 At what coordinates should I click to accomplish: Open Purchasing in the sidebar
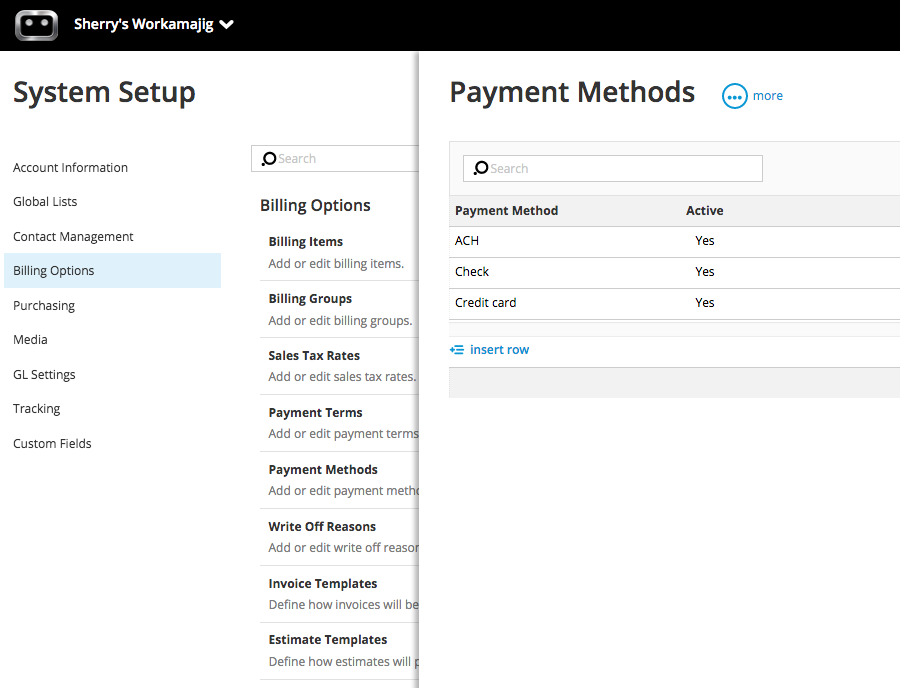pos(44,305)
